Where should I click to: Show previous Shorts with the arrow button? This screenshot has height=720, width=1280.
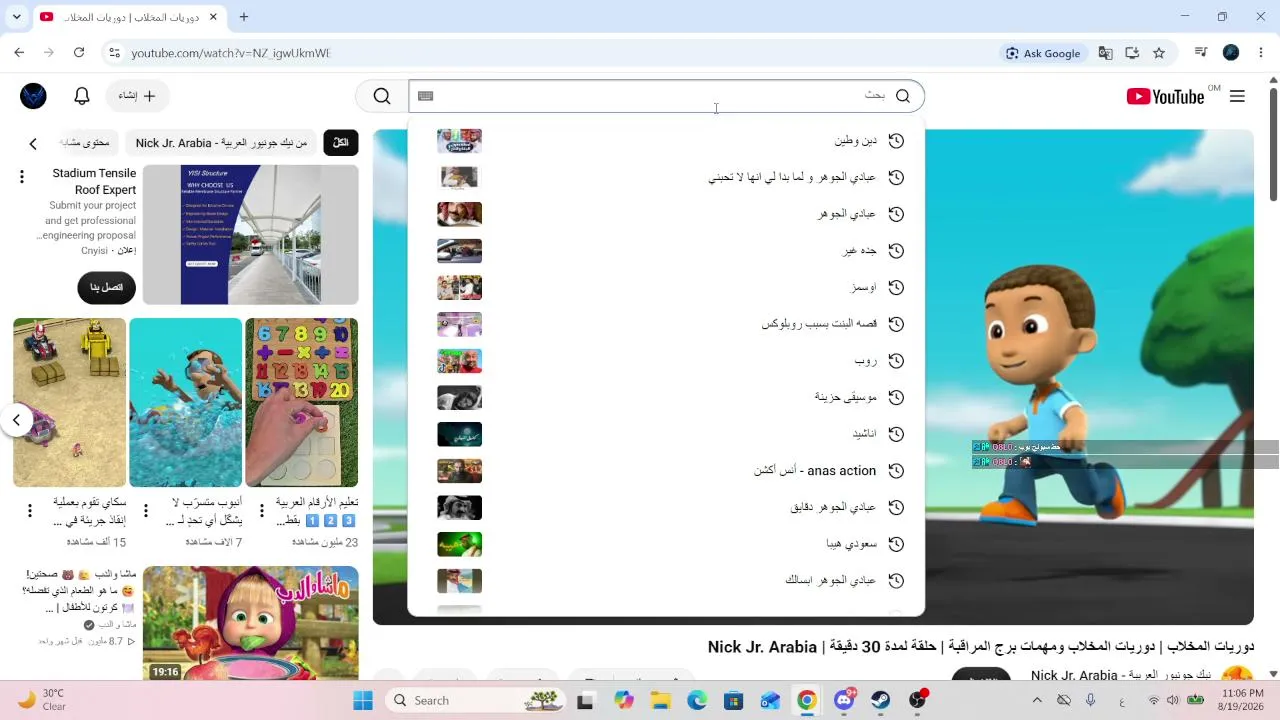(x=16, y=420)
